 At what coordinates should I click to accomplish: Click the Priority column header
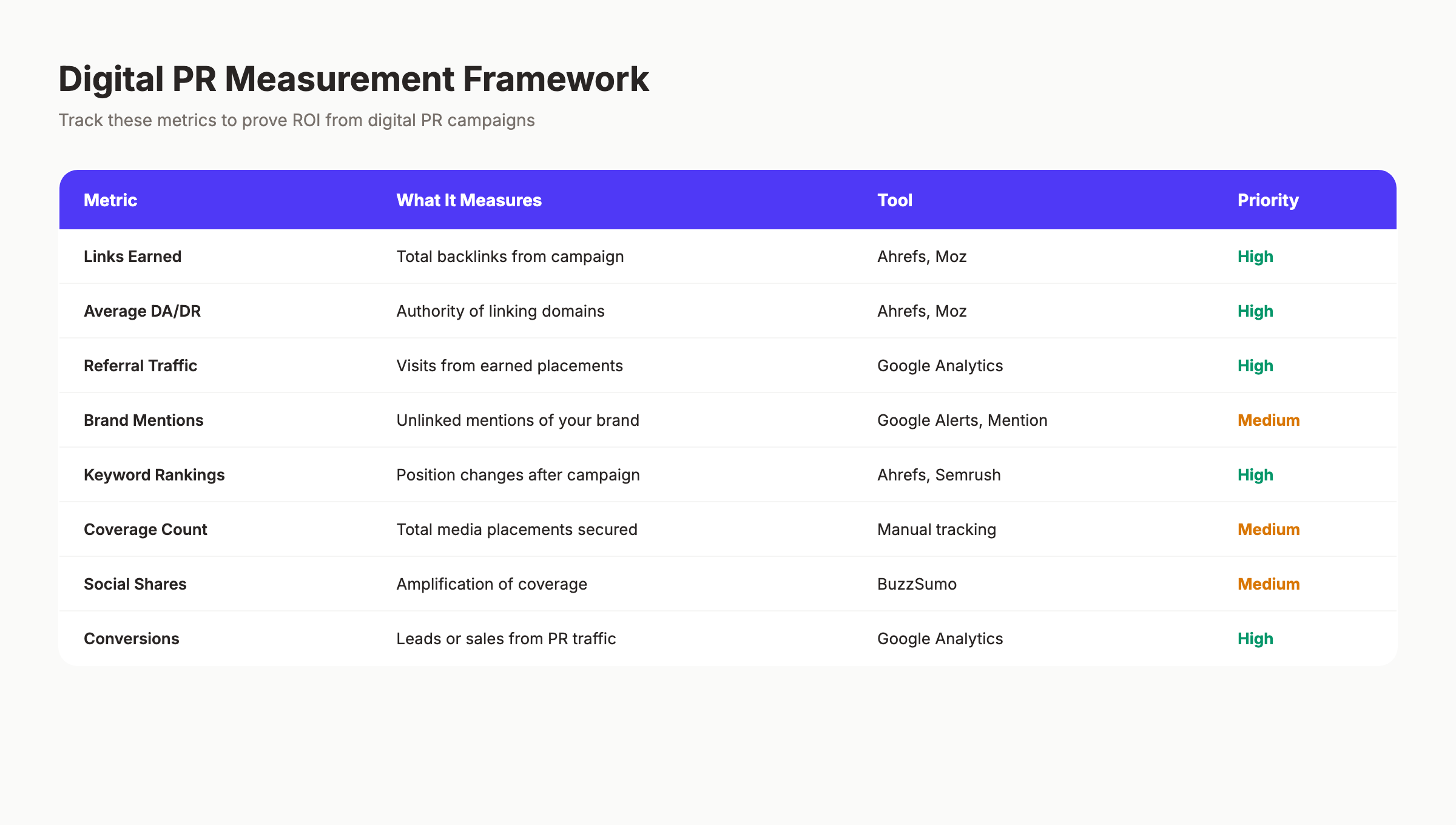1267,200
